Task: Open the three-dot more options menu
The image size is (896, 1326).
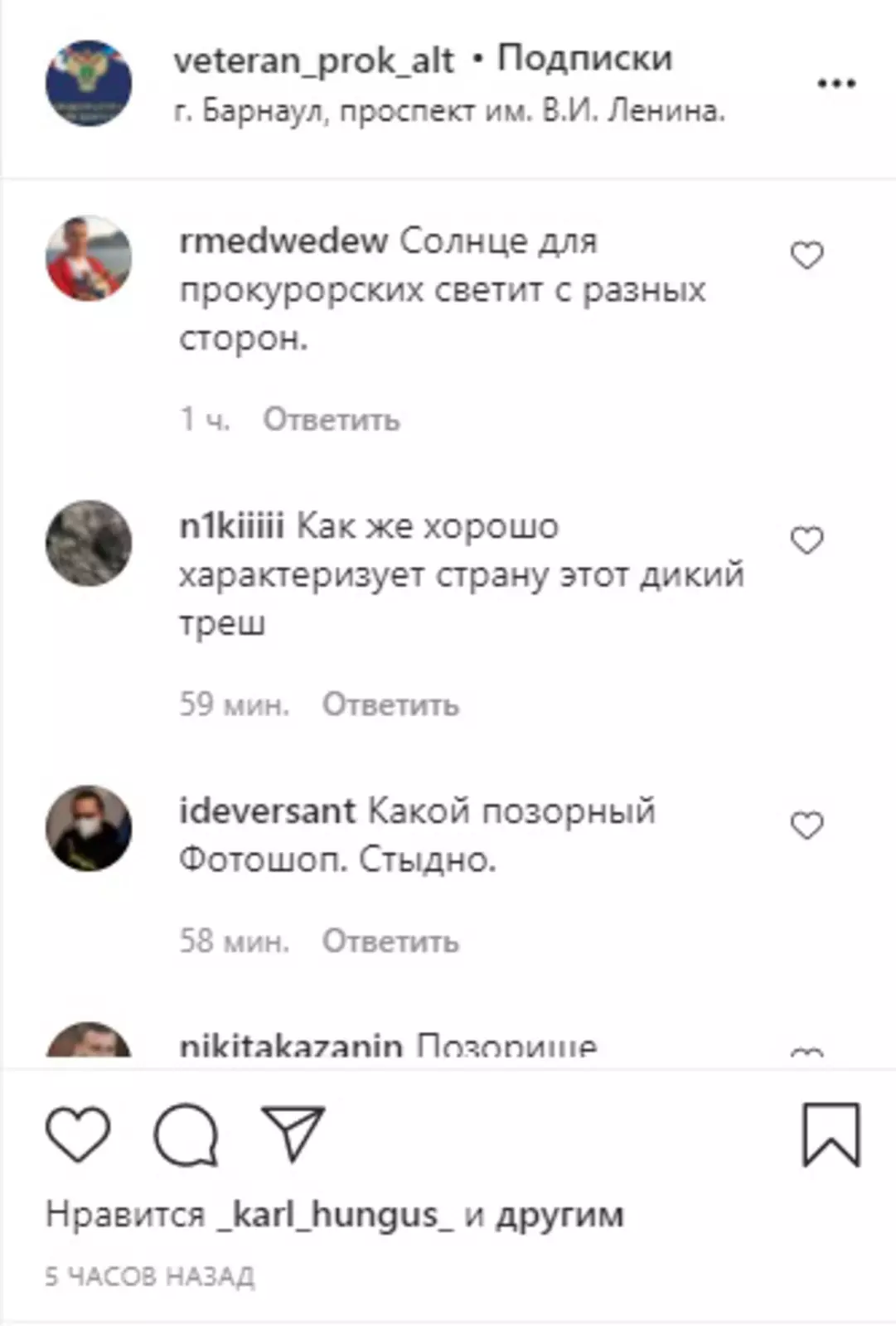Action: pos(836,83)
